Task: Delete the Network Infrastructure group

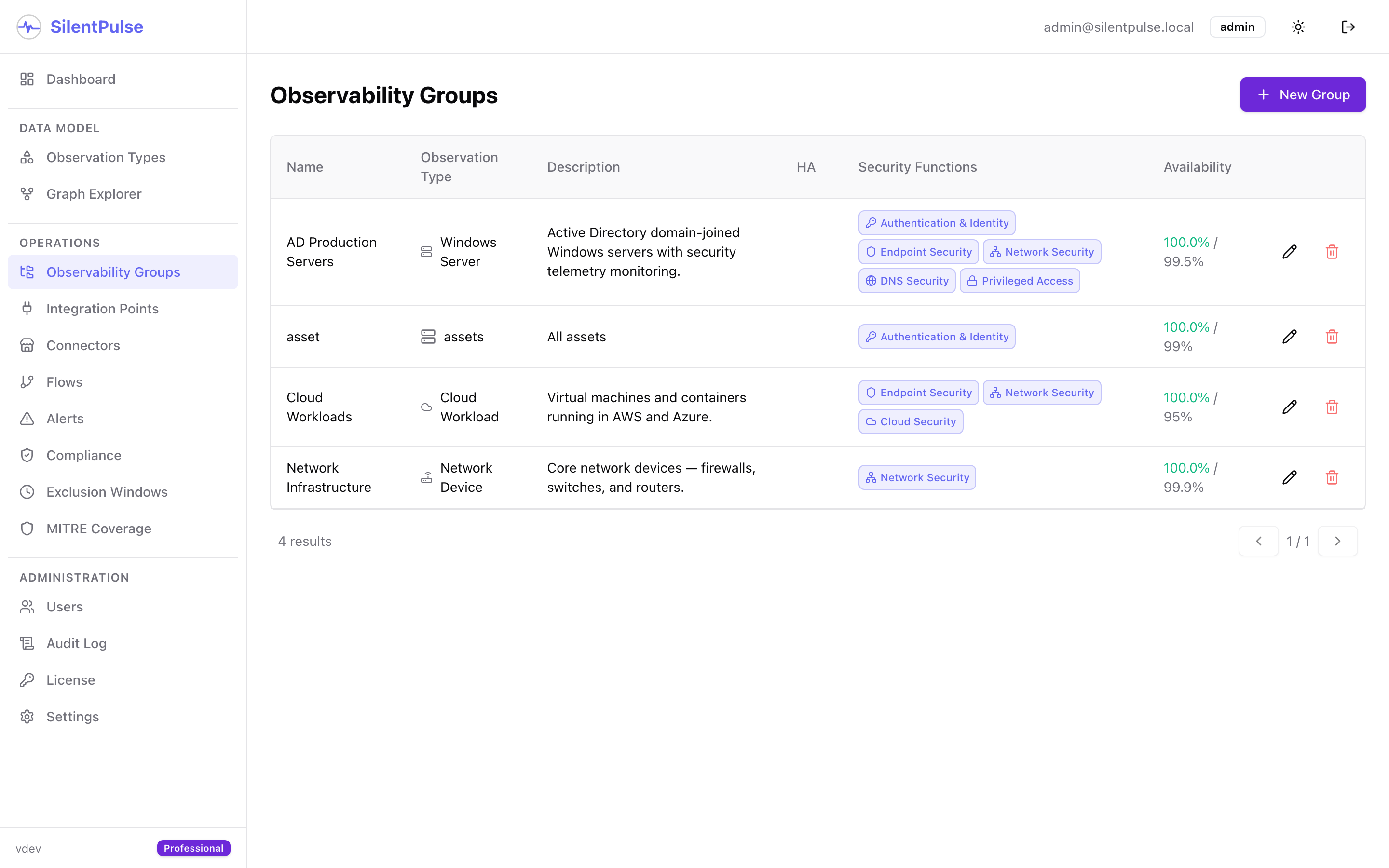Action: point(1332,477)
